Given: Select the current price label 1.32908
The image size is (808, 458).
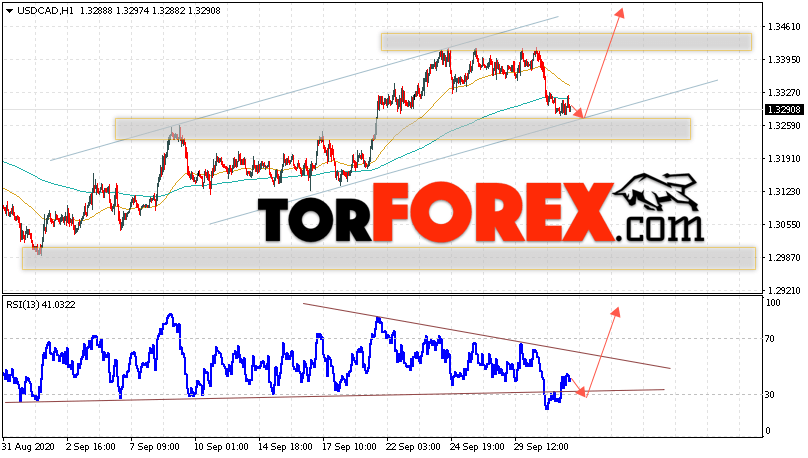Looking at the screenshot, I should coord(784,110).
